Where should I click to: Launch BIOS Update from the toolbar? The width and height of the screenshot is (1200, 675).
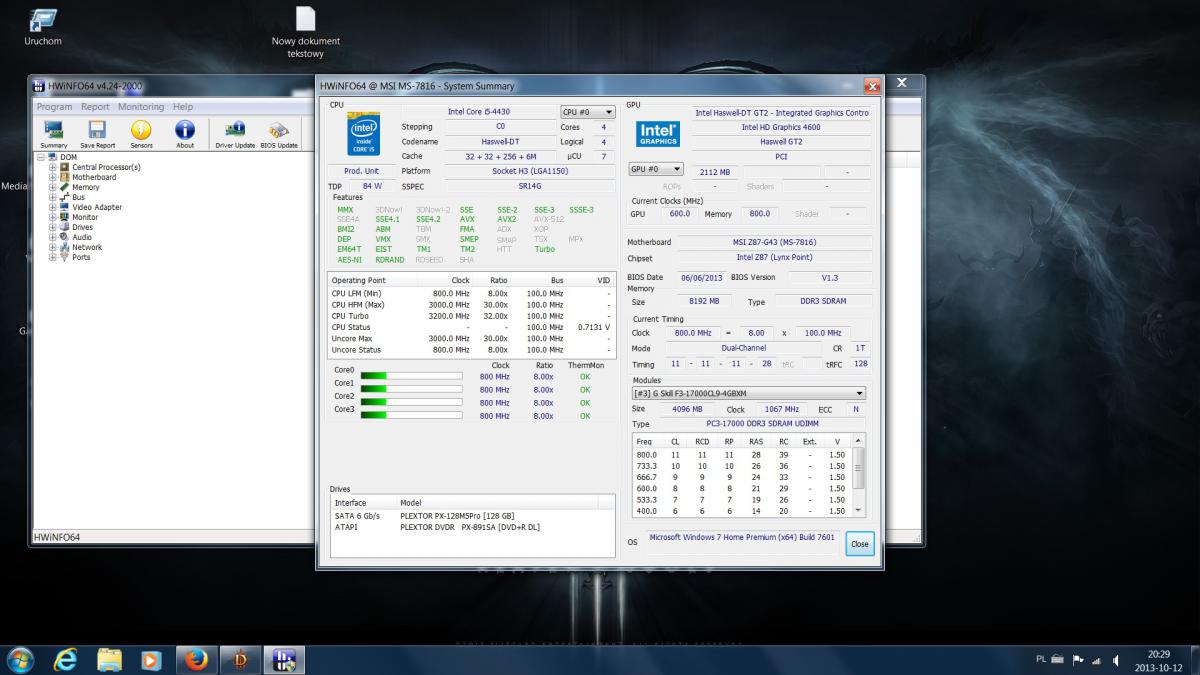[x=279, y=134]
